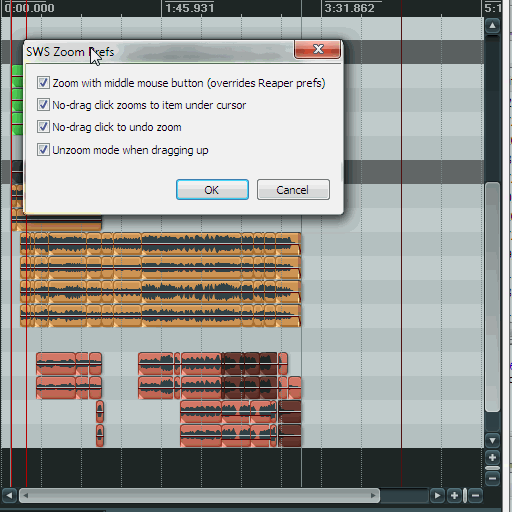Image resolution: width=512 pixels, height=512 pixels.
Task: Click the 1:45.931 mark on the ruler
Action: (189, 8)
